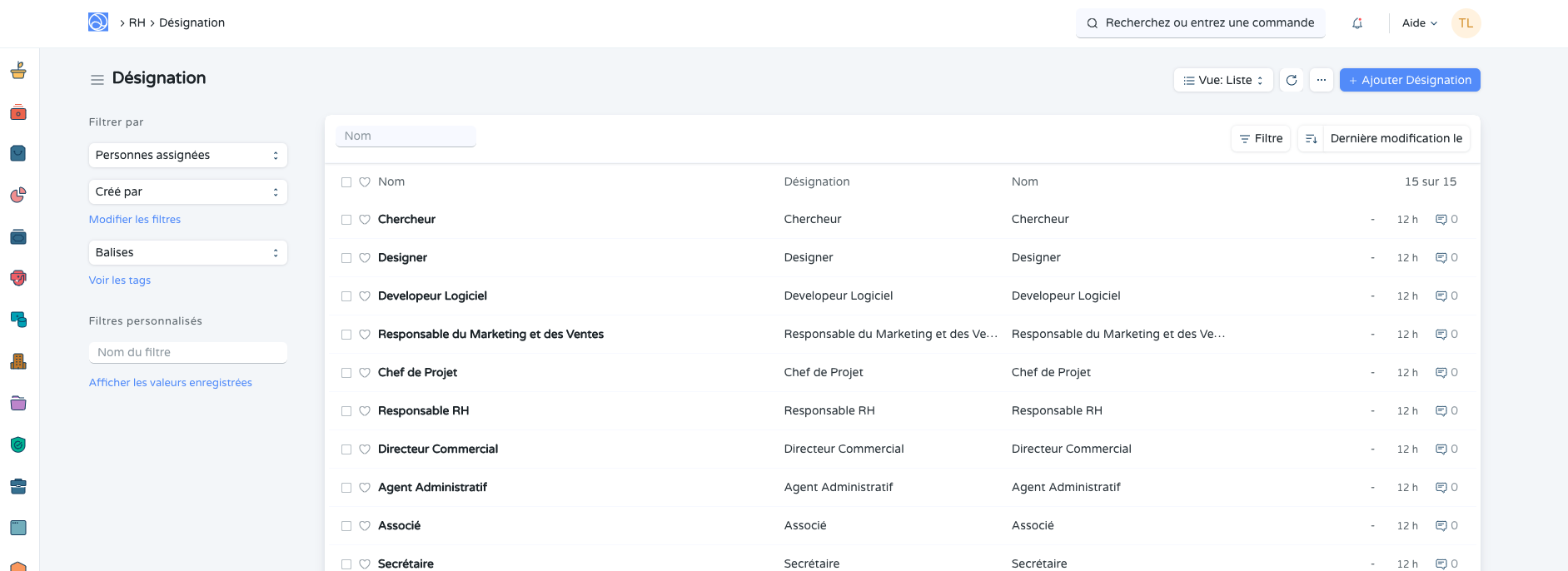The height and width of the screenshot is (571, 1568).
Task: Open the Aide menu
Action: [x=1419, y=23]
